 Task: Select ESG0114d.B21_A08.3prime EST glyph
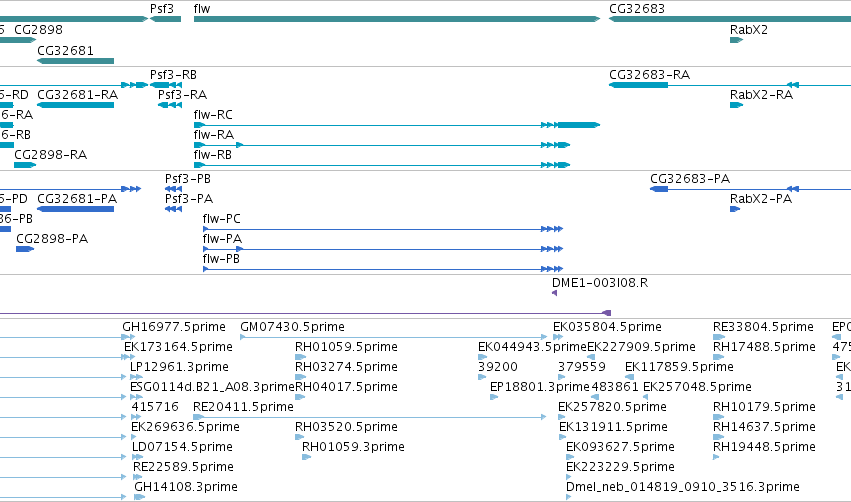click(x=136, y=397)
